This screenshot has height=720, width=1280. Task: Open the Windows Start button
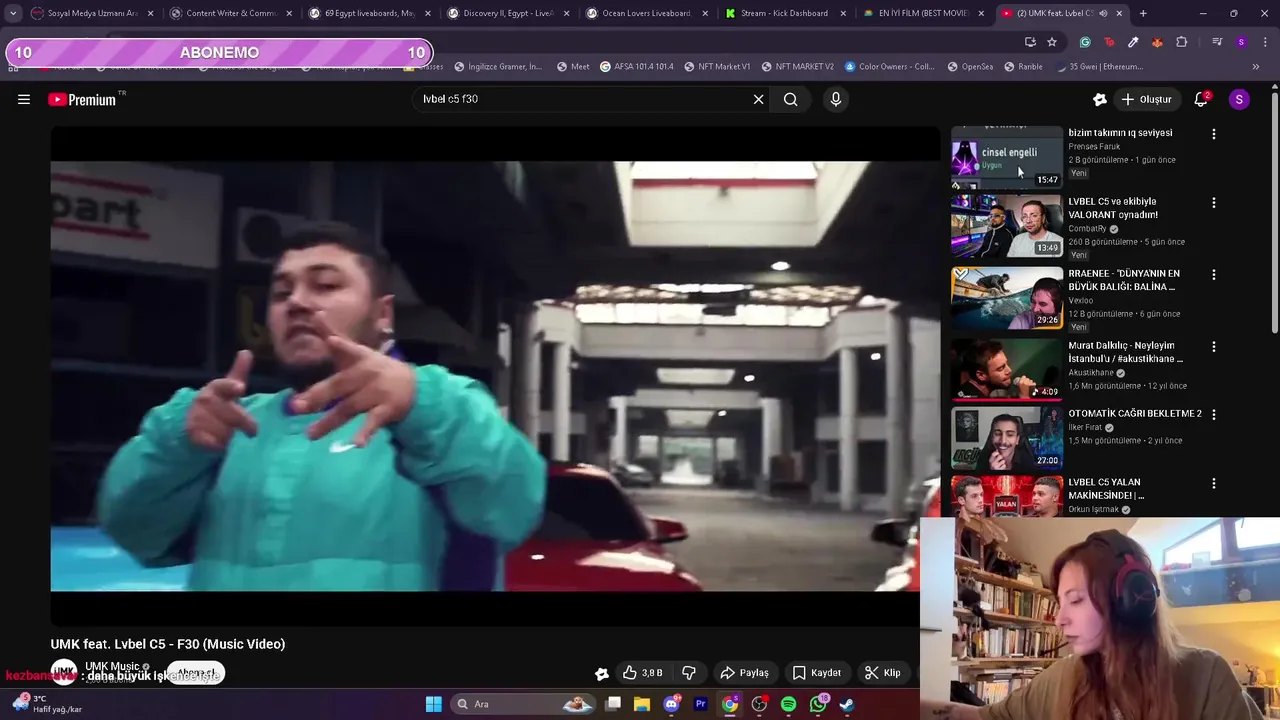click(x=433, y=704)
